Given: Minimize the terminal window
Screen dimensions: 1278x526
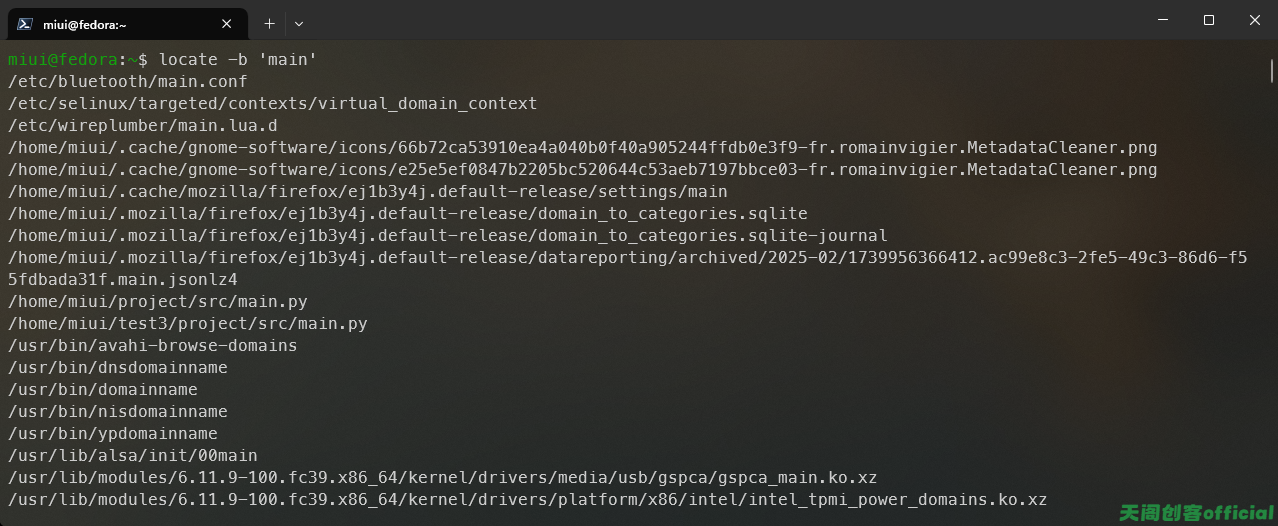Looking at the screenshot, I should tap(1163, 20).
